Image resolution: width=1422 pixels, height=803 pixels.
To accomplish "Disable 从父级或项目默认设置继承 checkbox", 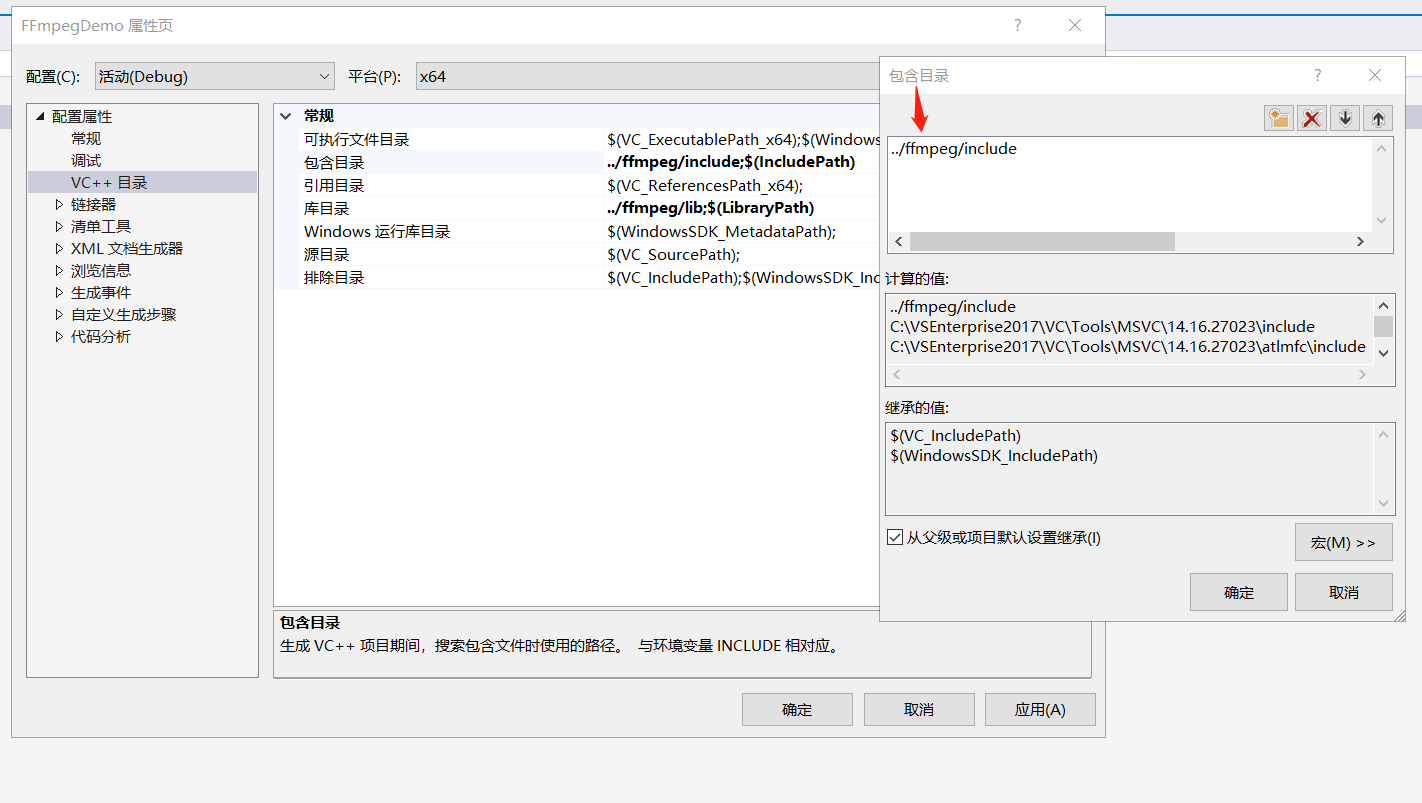I will point(894,537).
